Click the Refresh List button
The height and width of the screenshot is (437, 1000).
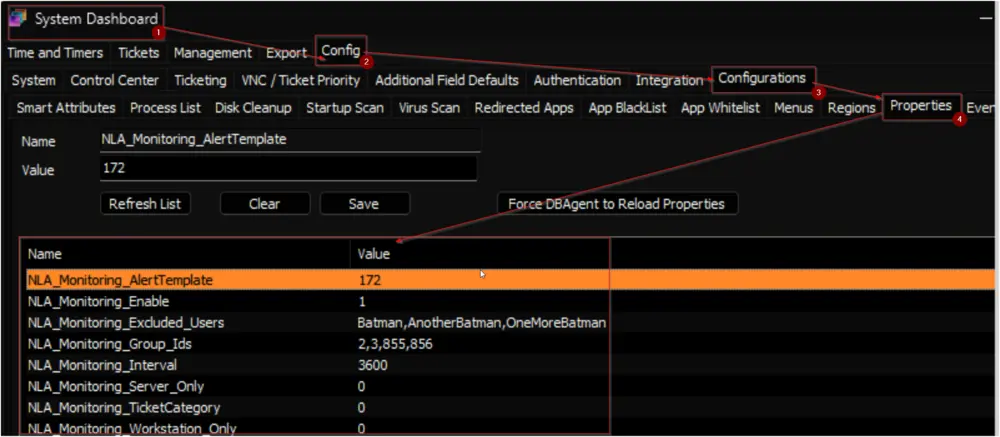[x=145, y=204]
